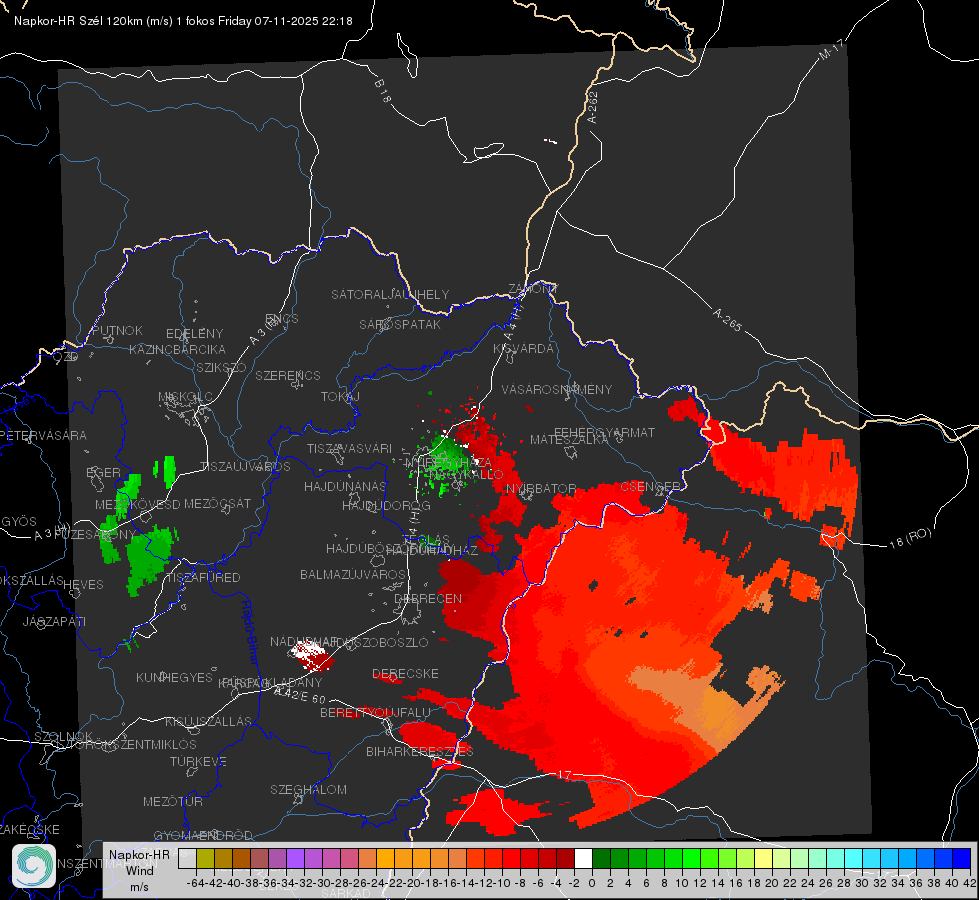
Task: Click the A-265 road label
Action: [727, 320]
